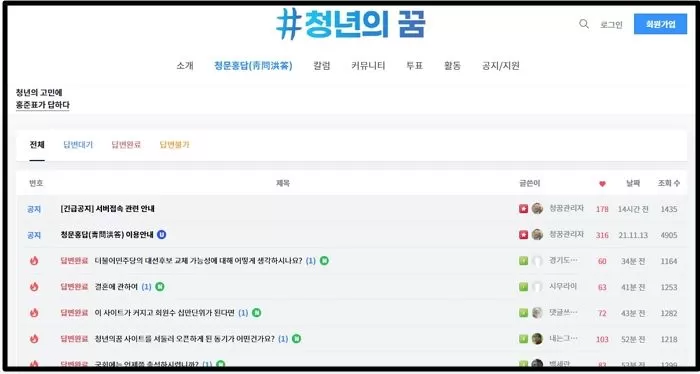Click the green N badge on 청년의꿈 사이트를 post
This screenshot has width=700, height=374.
296,339
